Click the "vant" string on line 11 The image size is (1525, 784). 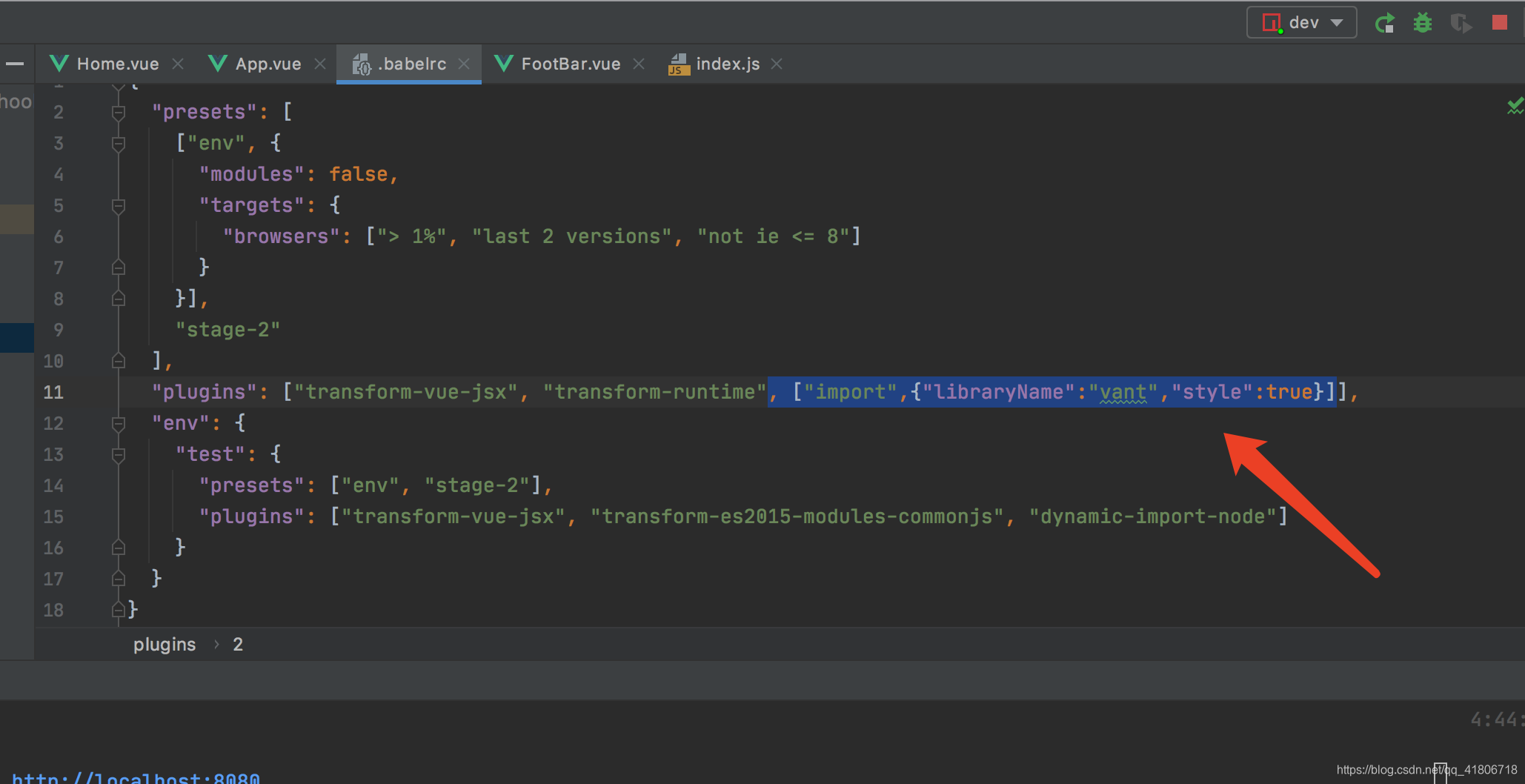coord(1123,392)
